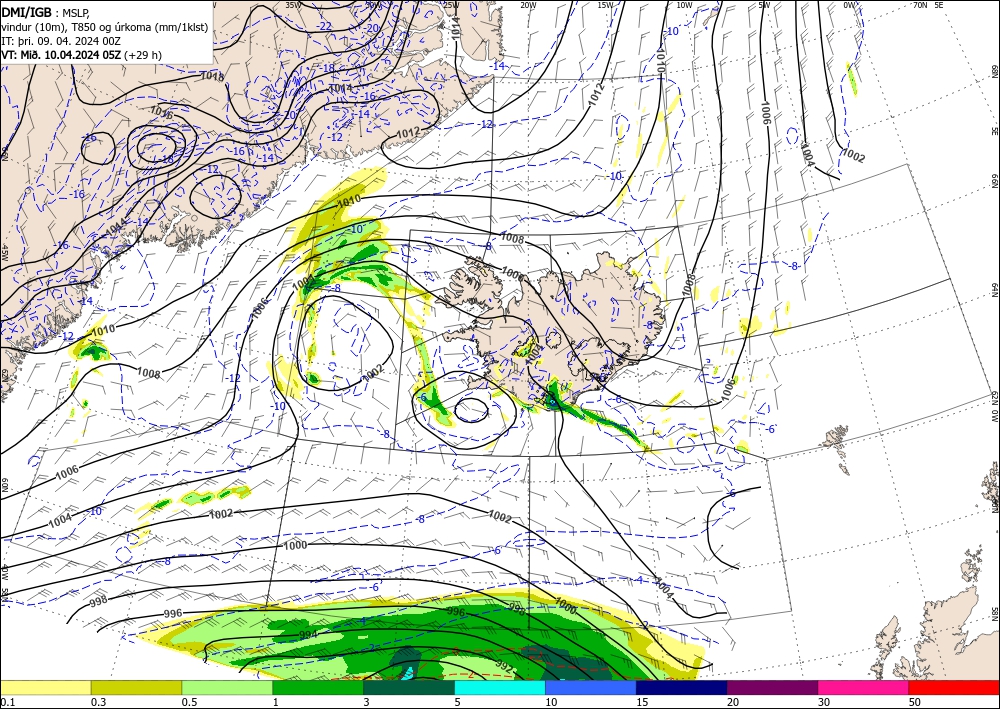This screenshot has height=709, width=1000.
Task: Click the "20W" longitude label
Action: (x=528, y=5)
